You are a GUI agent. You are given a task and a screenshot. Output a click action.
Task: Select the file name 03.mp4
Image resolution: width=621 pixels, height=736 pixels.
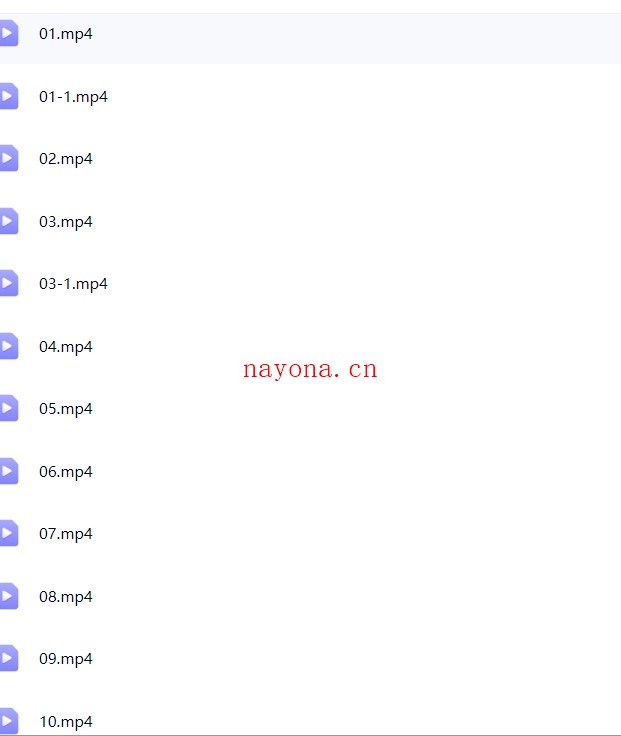coord(66,222)
